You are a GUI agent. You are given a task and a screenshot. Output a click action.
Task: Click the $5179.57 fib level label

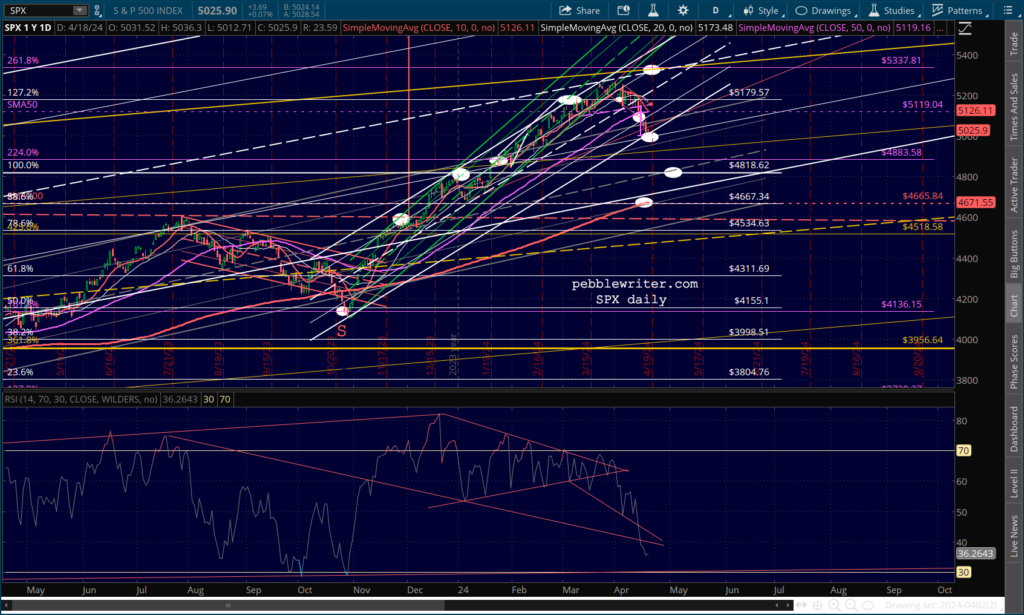coord(749,92)
